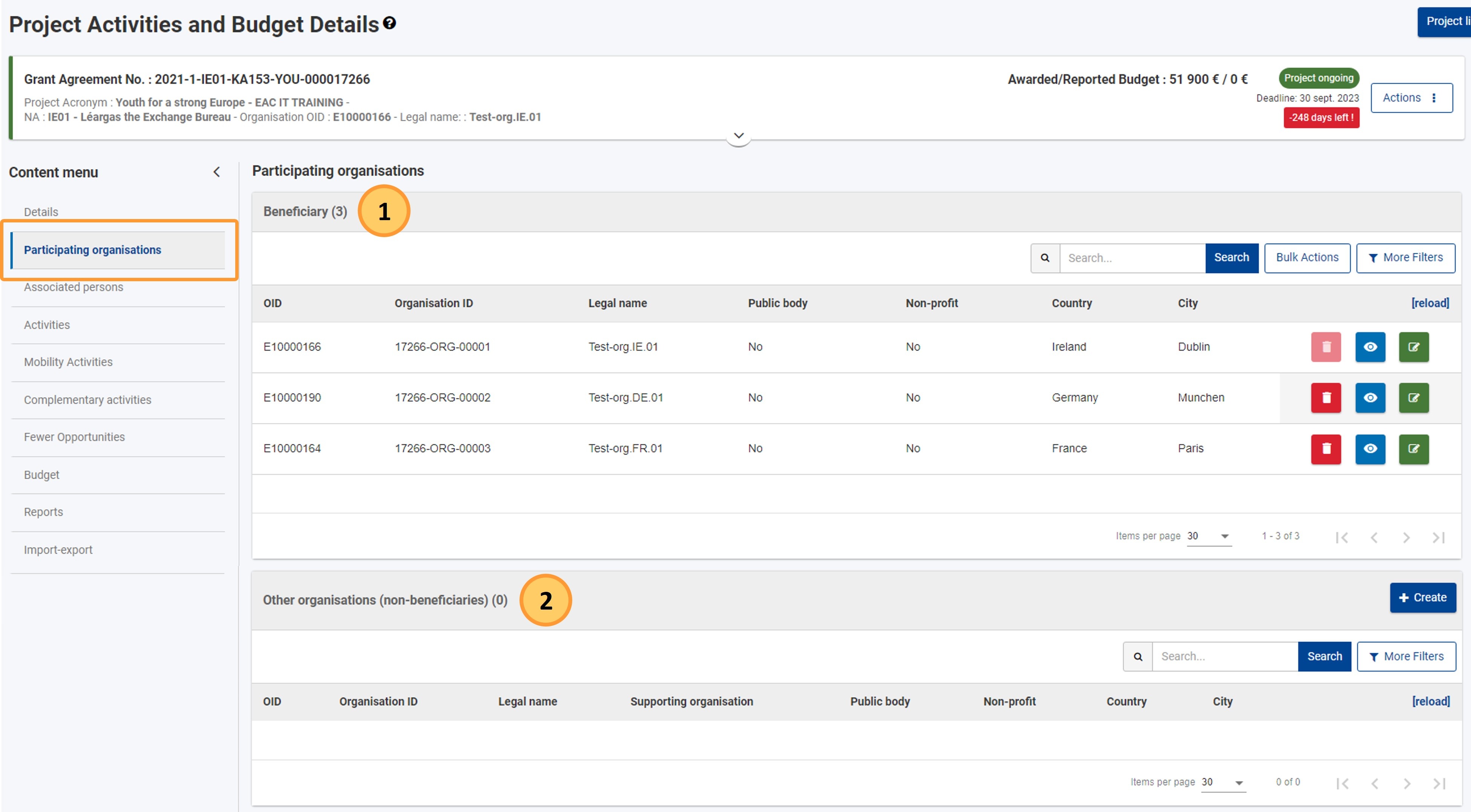Click the Munchen city cell
The image size is (1471, 812).
[x=1201, y=397]
